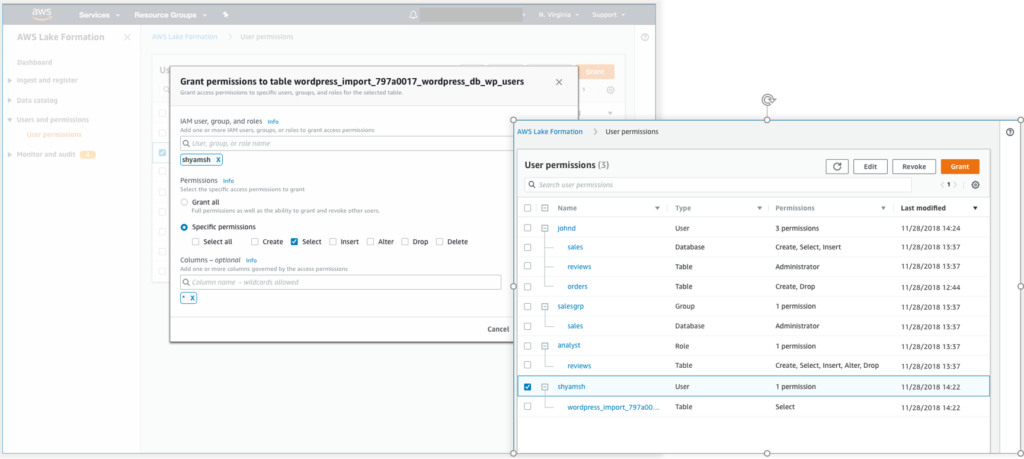This screenshot has height=459, width=1024.
Task: Open AWS Lake Formation breadcrumb link, front panel
Action: click(550, 131)
